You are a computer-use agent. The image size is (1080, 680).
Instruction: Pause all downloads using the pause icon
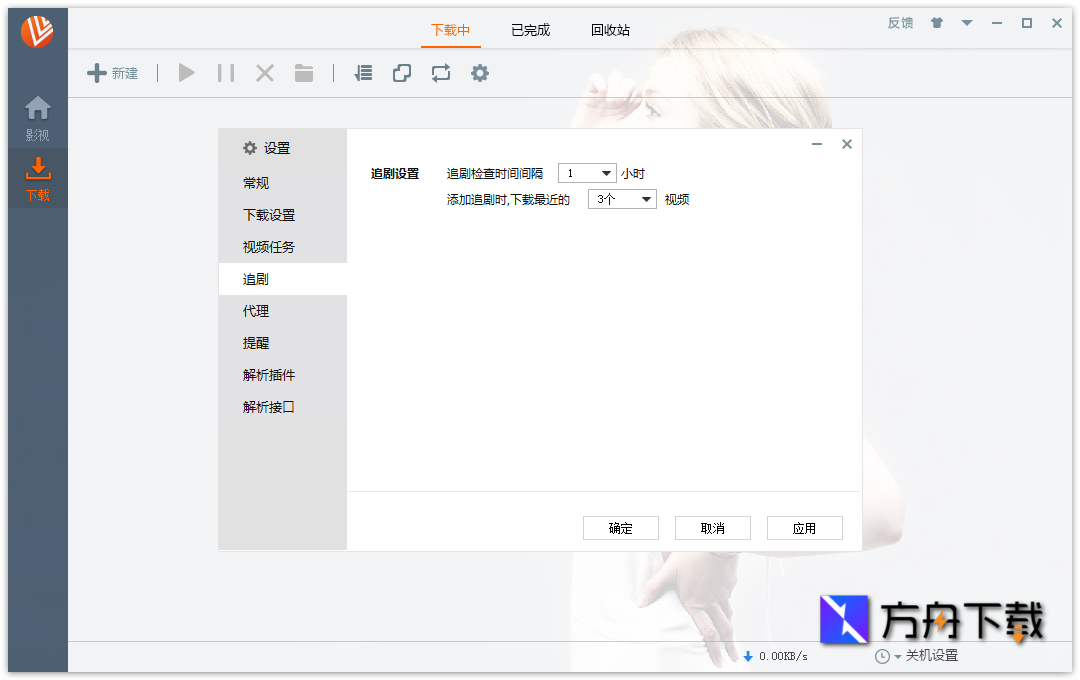225,72
